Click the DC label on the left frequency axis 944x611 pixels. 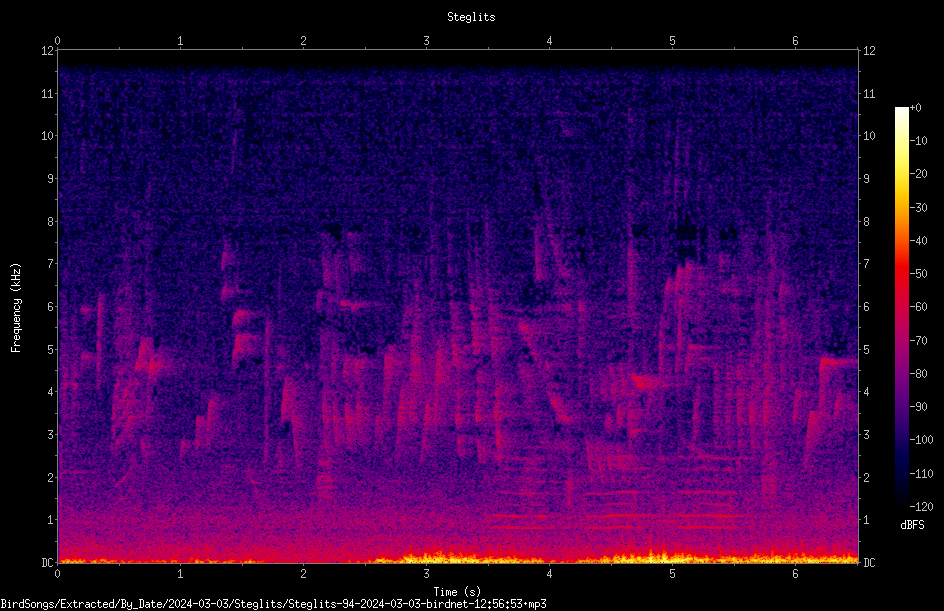coord(47,562)
